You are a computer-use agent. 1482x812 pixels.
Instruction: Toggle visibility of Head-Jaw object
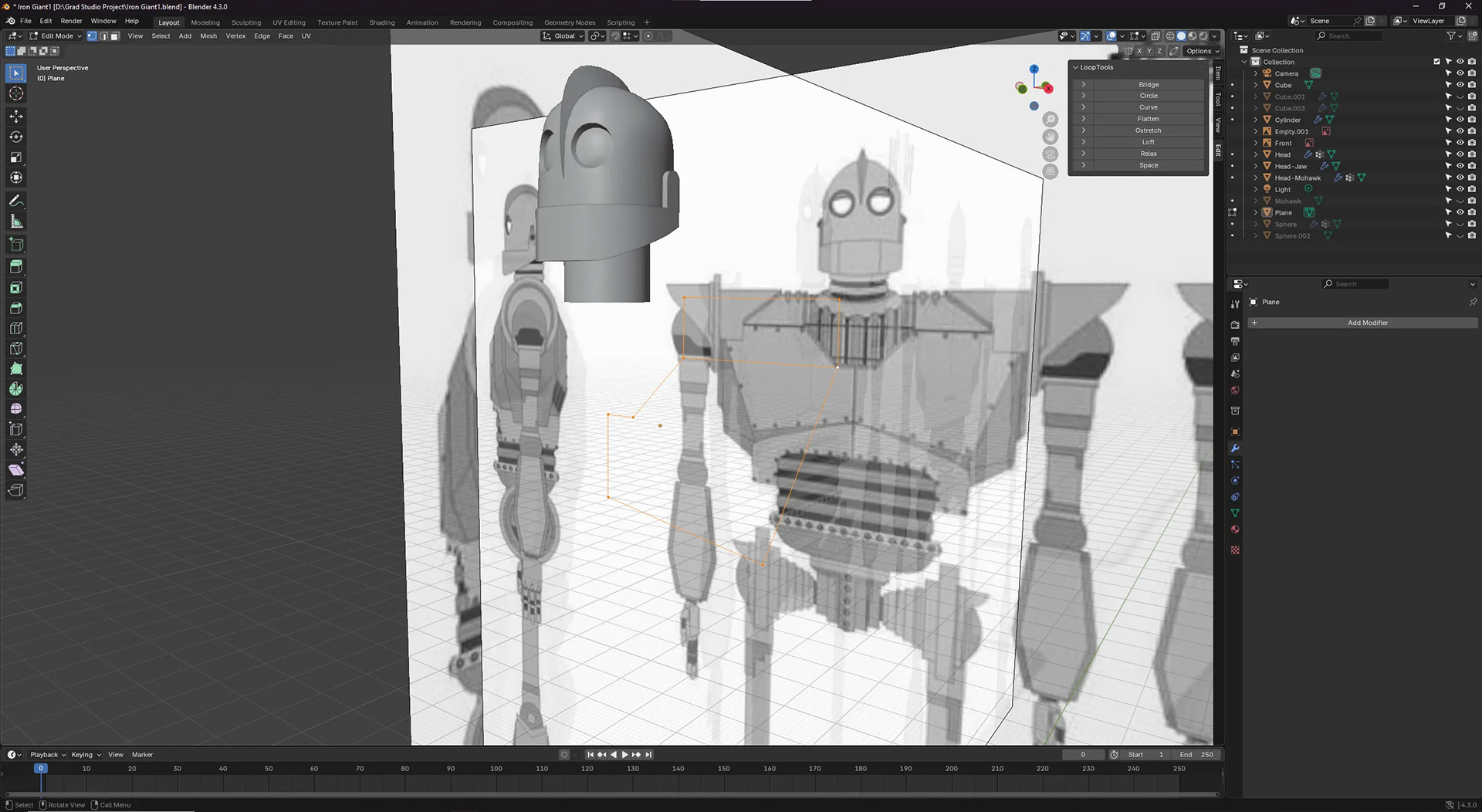1460,166
